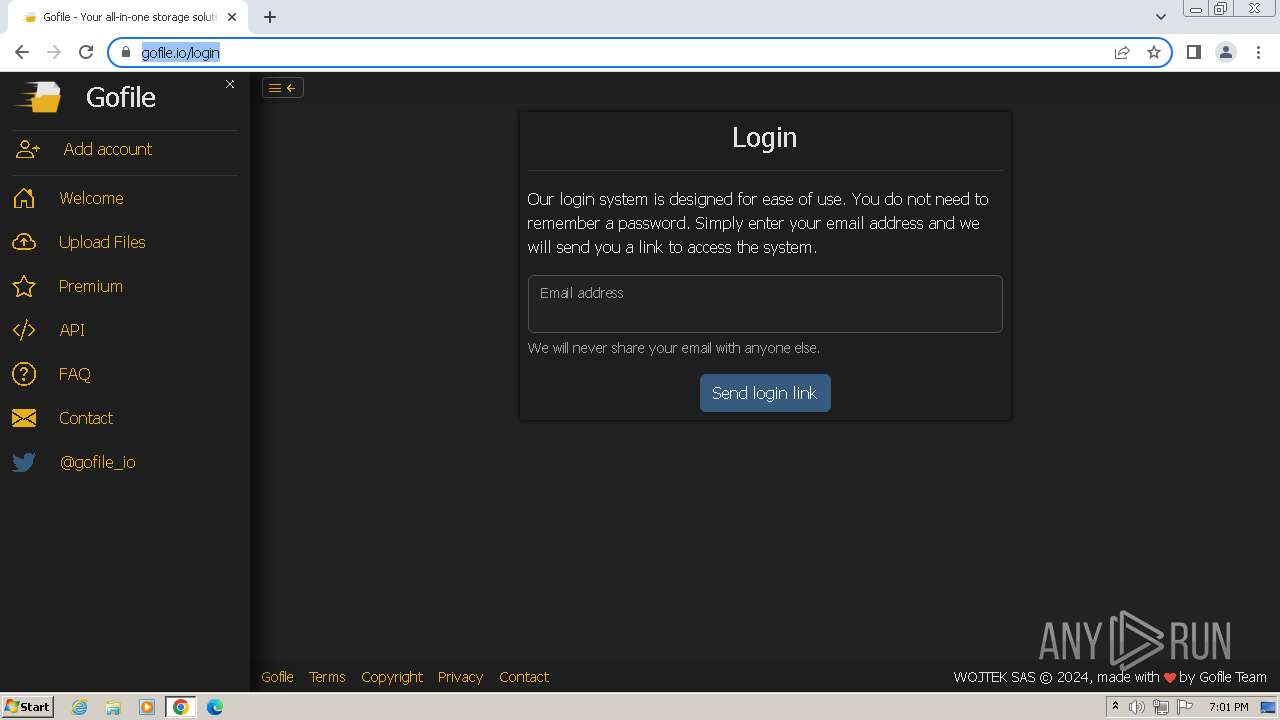Open footer Contact link
1280x720 pixels.
click(524, 677)
